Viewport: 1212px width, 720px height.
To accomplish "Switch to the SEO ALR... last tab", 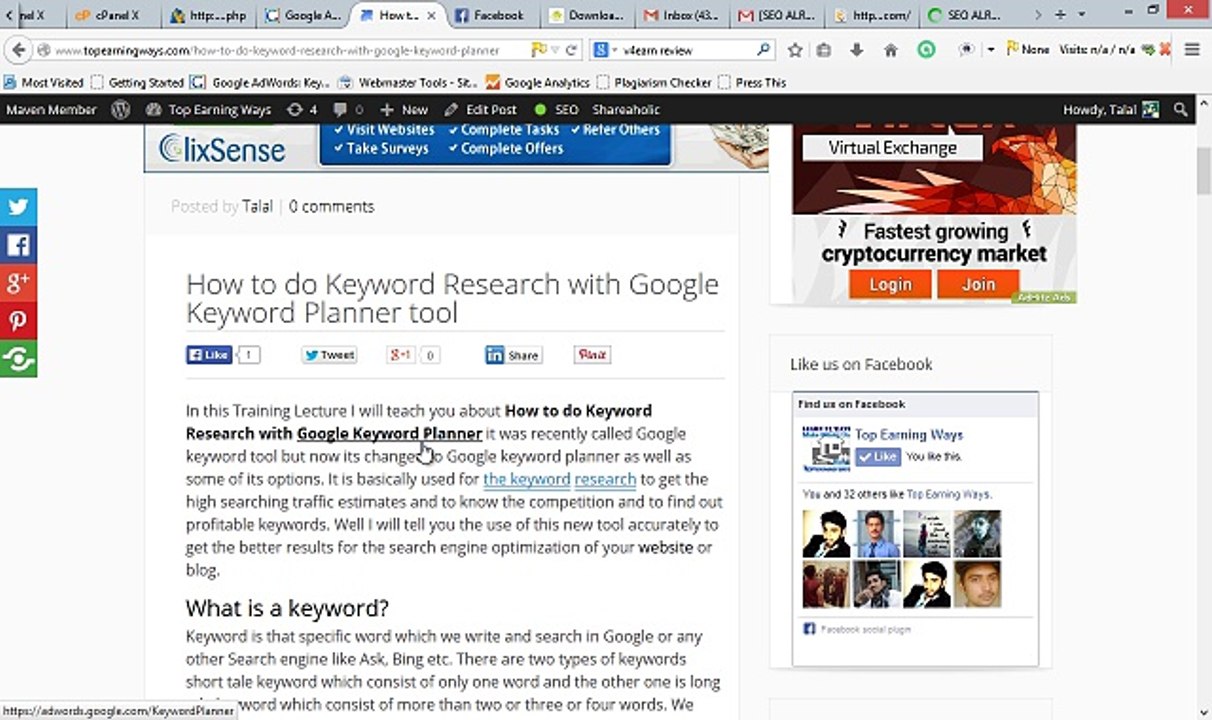I will click(x=965, y=15).
